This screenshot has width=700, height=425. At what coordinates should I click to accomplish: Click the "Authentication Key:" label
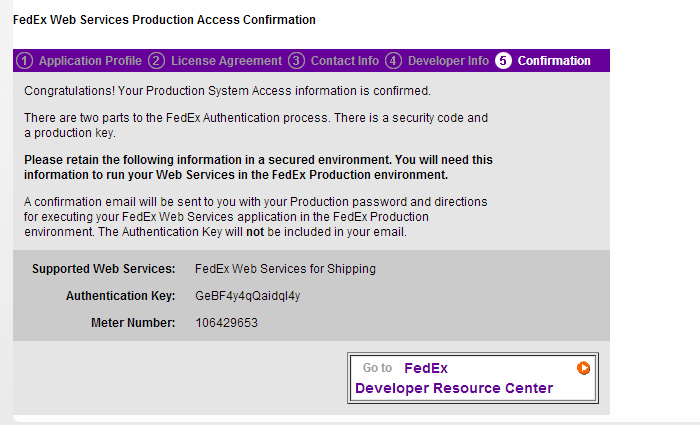(x=120, y=296)
